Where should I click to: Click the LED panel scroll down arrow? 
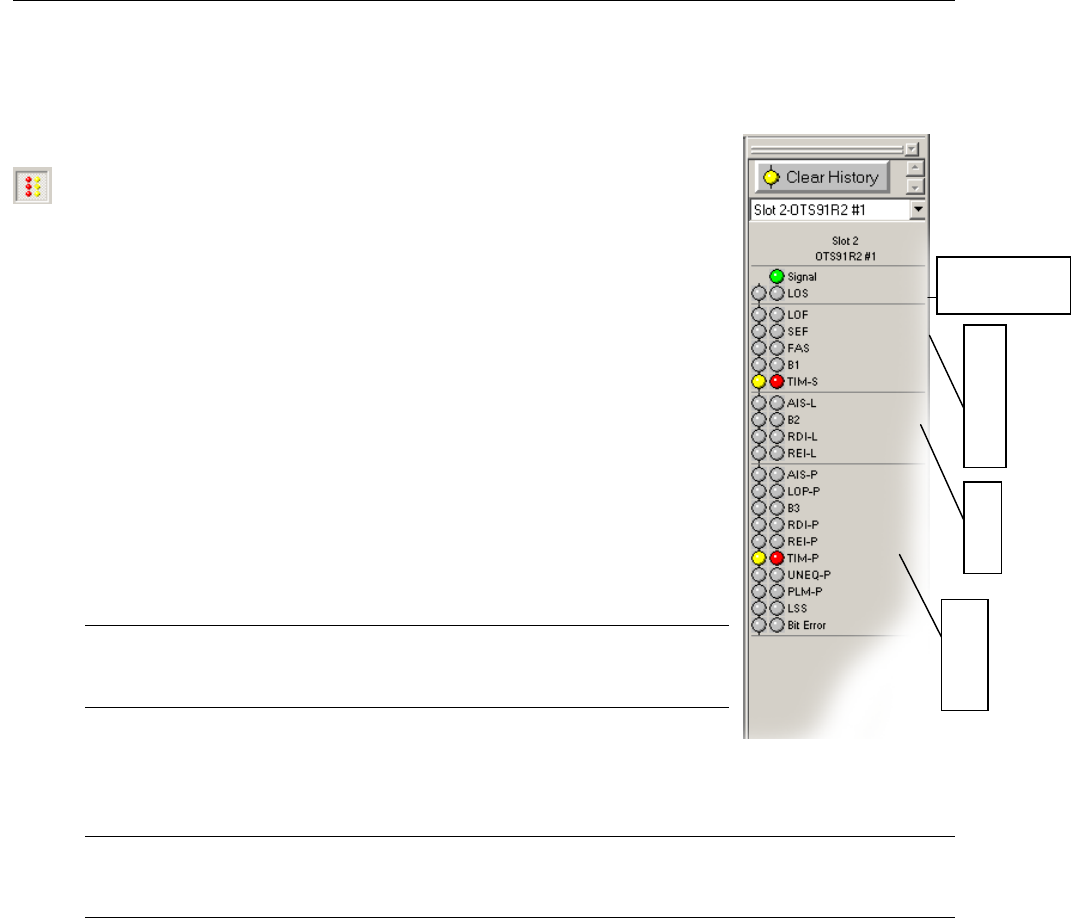[x=915, y=186]
